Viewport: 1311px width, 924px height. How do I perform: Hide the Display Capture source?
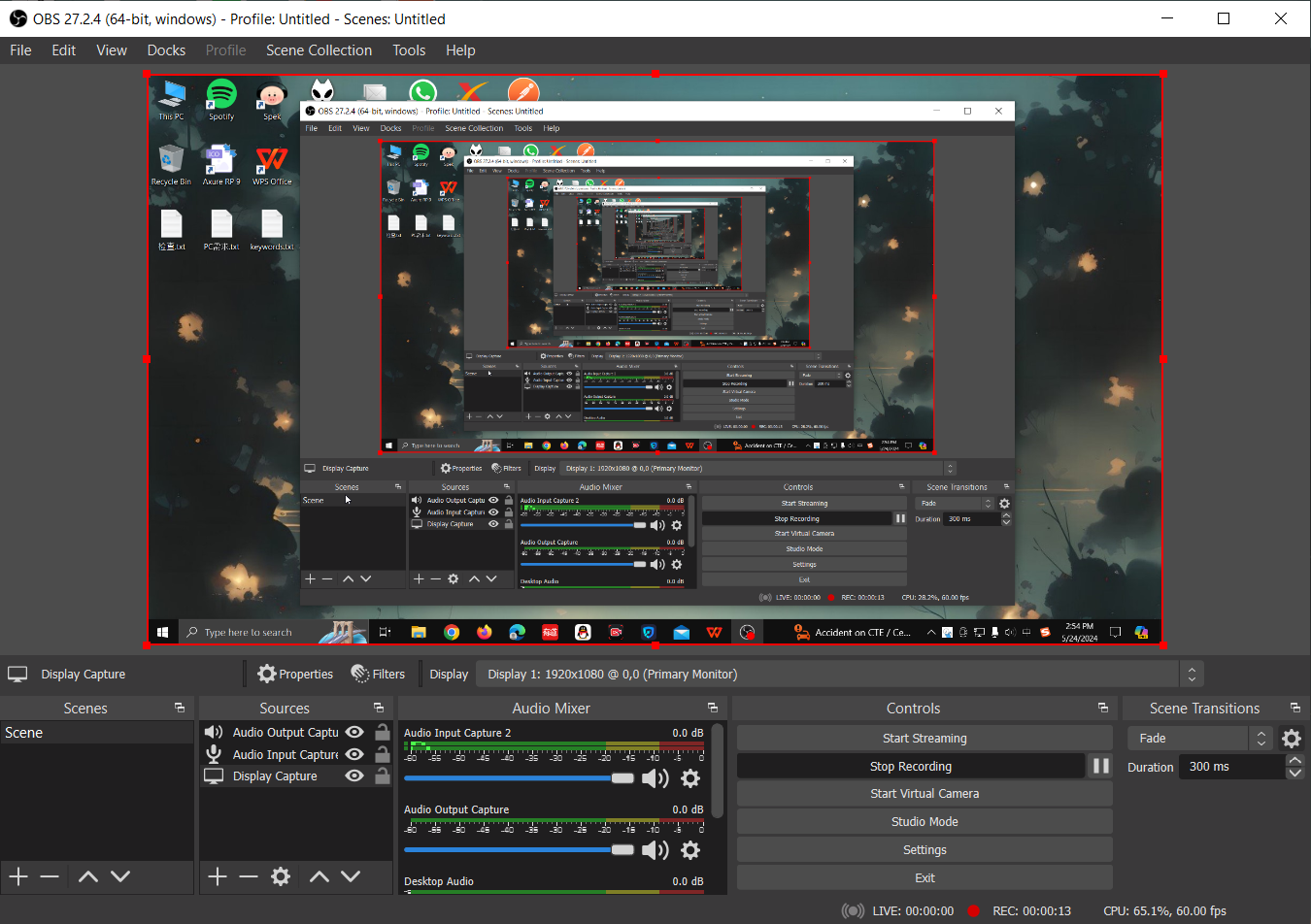pyautogui.click(x=354, y=775)
